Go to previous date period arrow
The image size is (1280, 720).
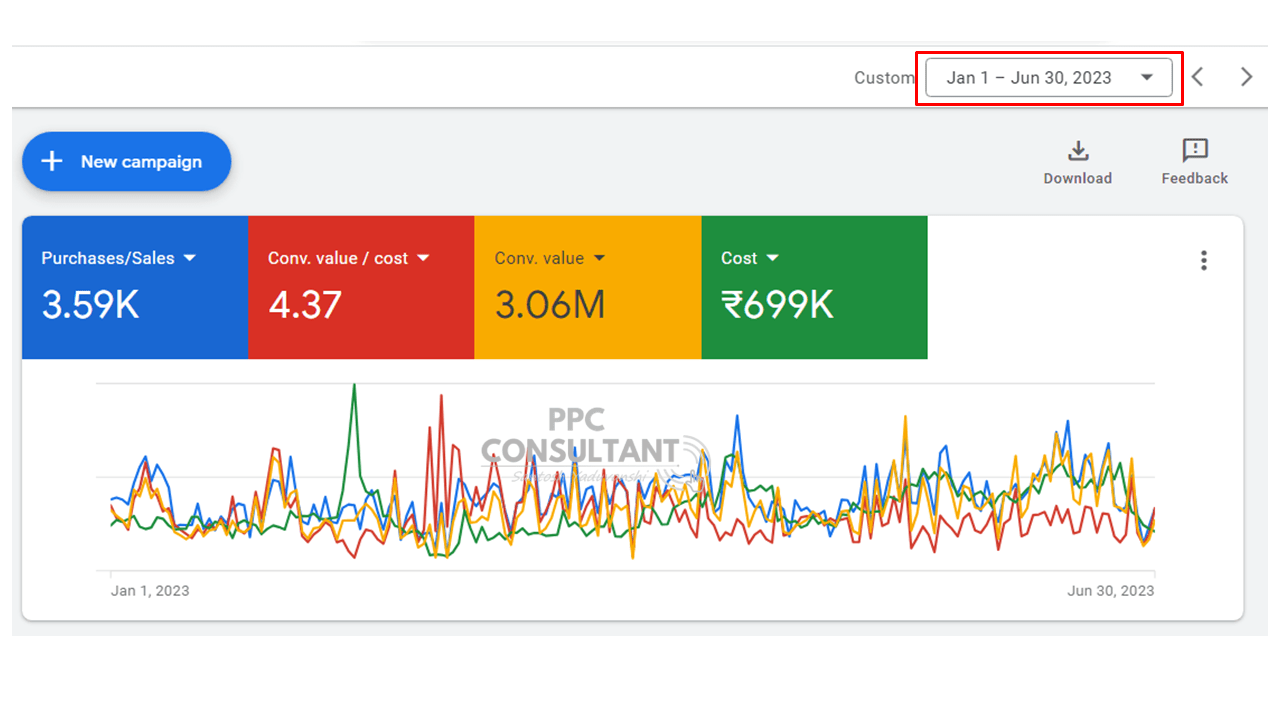(1198, 77)
